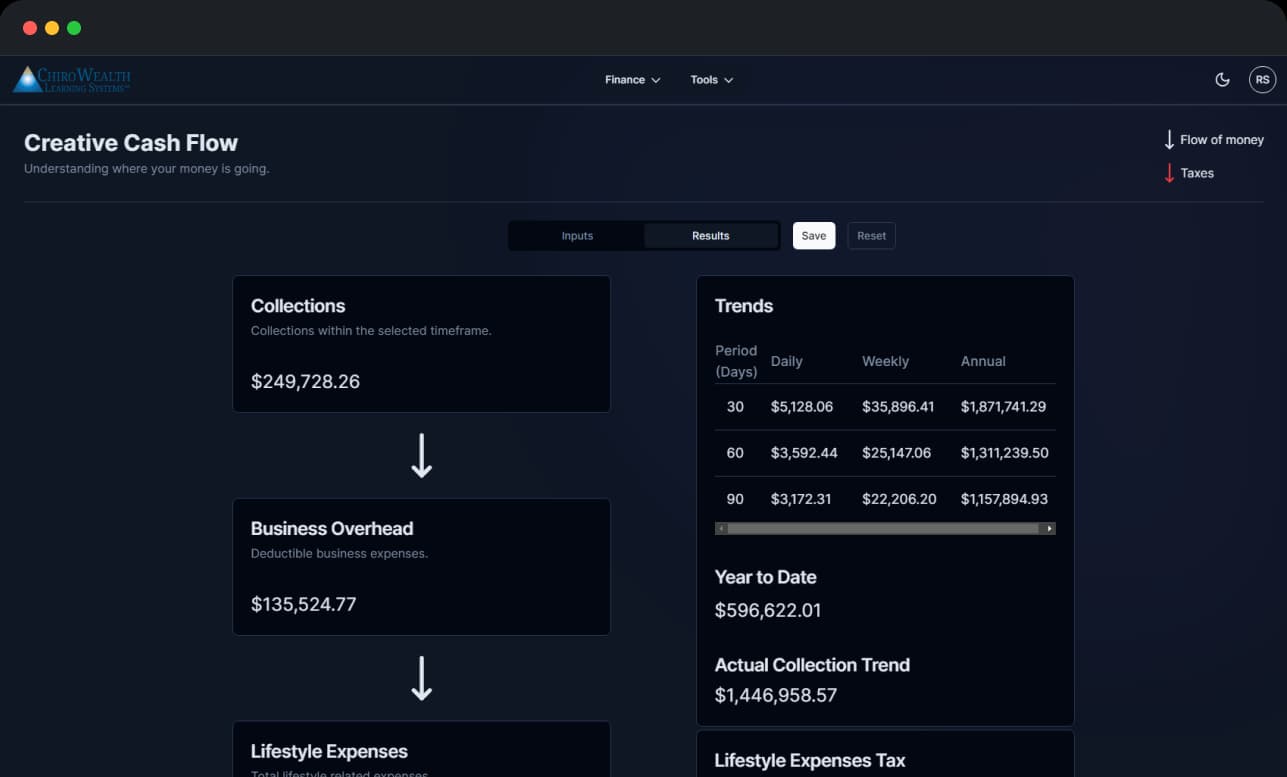Expand the Finance dropdown chevron
Viewport: 1287px width, 777px height.
click(x=657, y=79)
